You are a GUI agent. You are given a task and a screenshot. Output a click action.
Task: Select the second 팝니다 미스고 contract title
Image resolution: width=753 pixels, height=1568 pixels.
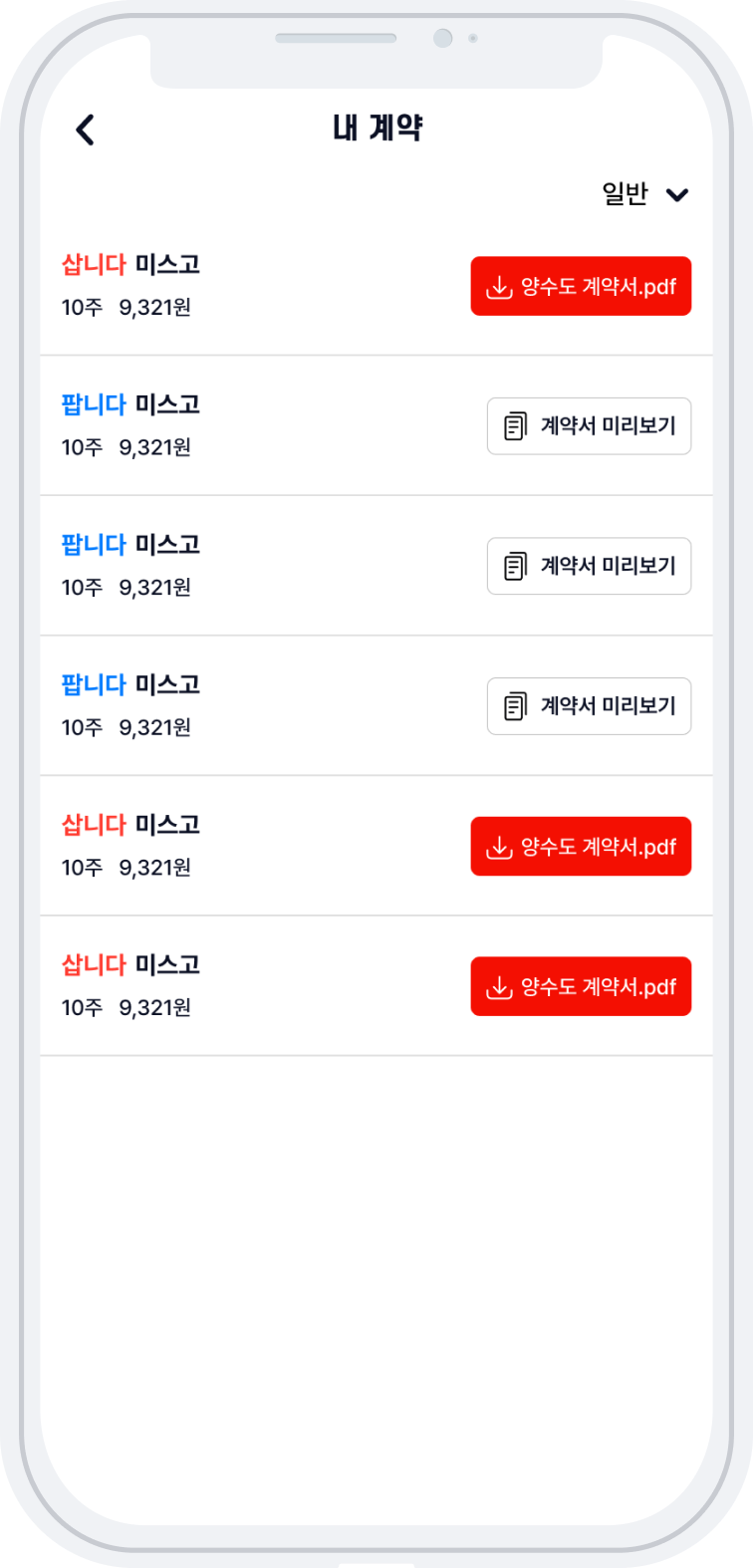[130, 545]
